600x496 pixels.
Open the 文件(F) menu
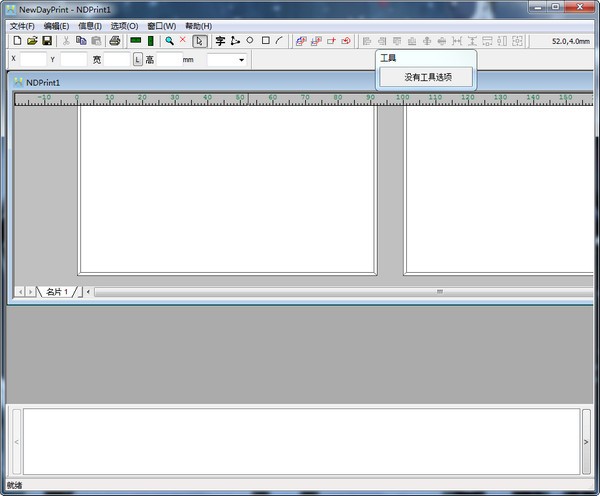(x=22, y=25)
